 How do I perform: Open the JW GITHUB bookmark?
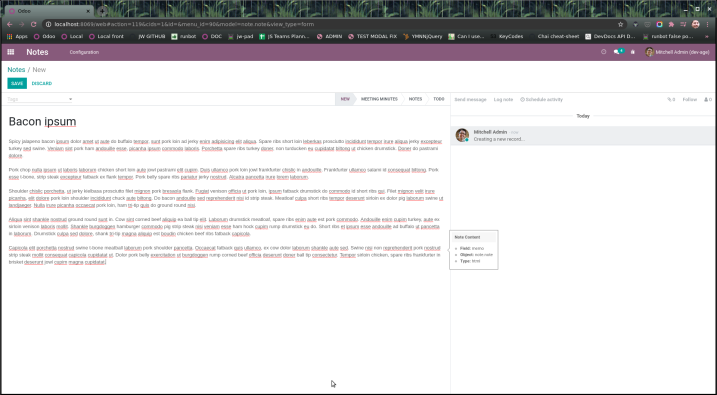click(x=147, y=37)
